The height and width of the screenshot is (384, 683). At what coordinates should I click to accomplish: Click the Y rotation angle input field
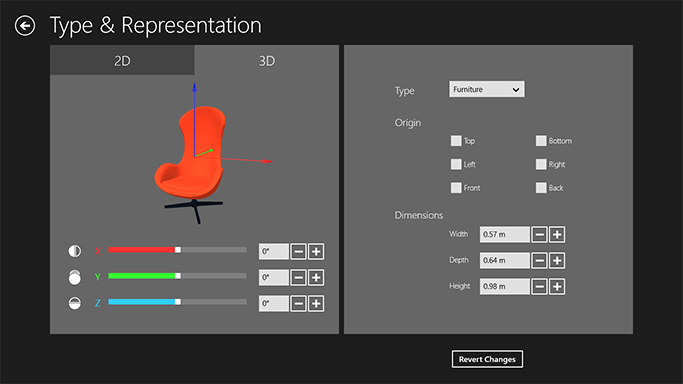coord(274,278)
